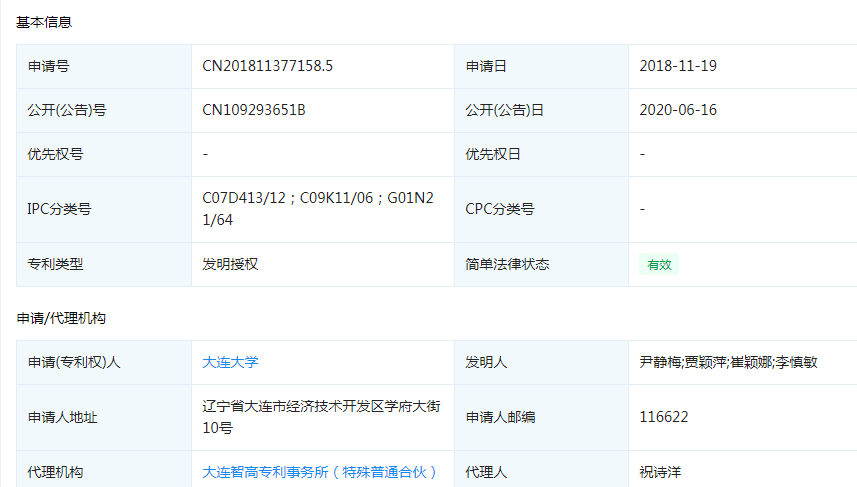857x487 pixels.
Task: Click the publication date 2020-06-16
Action: [678, 110]
